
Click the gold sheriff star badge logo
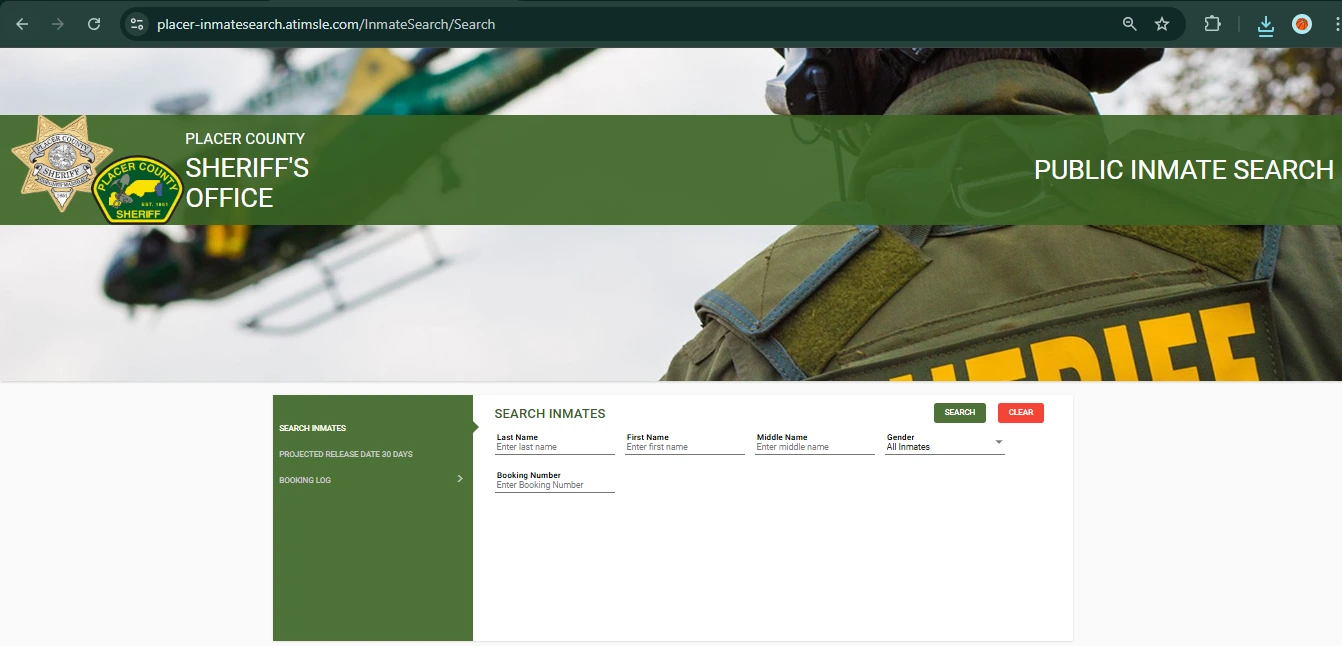(60, 162)
